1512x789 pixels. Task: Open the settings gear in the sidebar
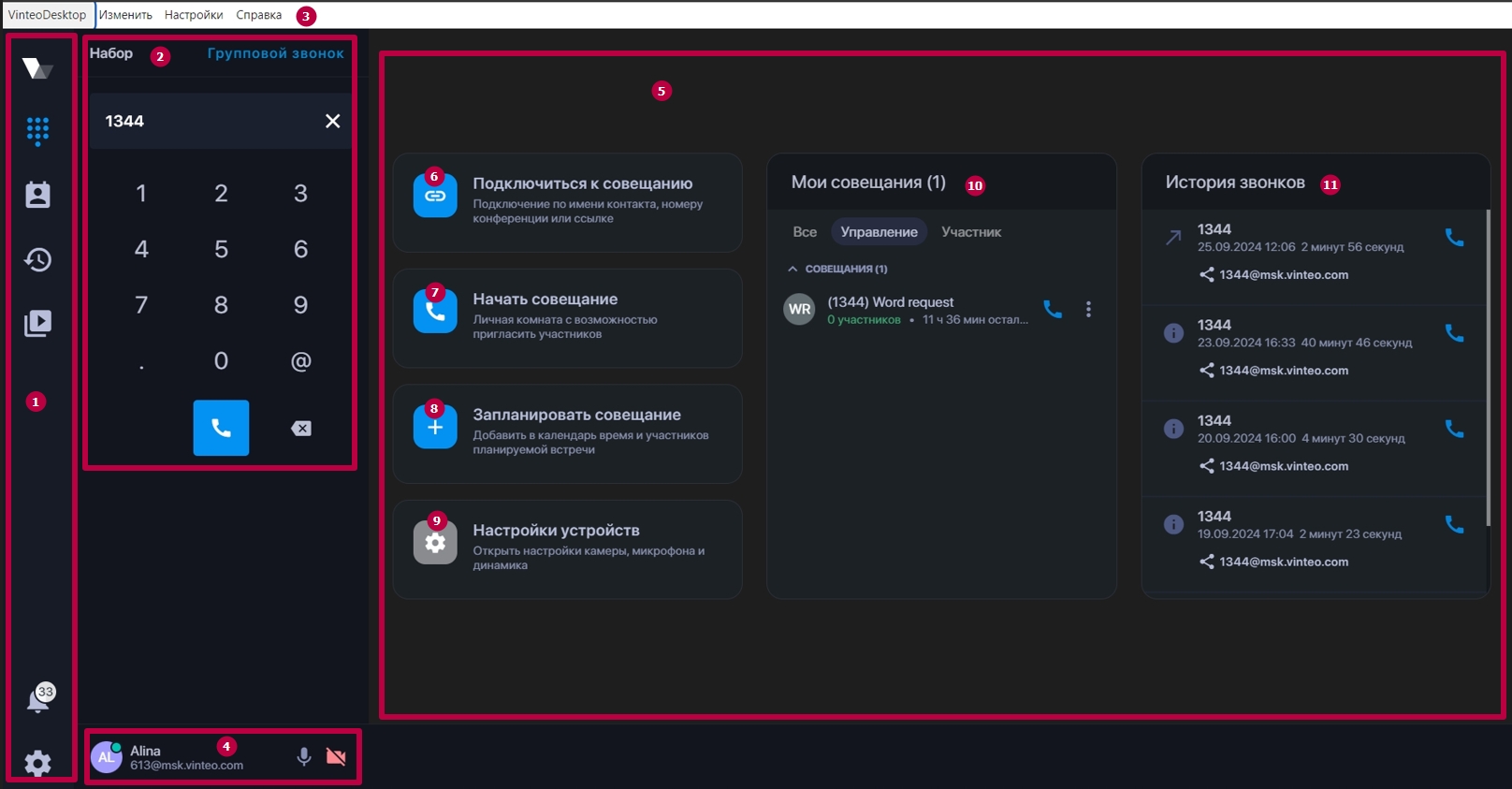point(37,764)
